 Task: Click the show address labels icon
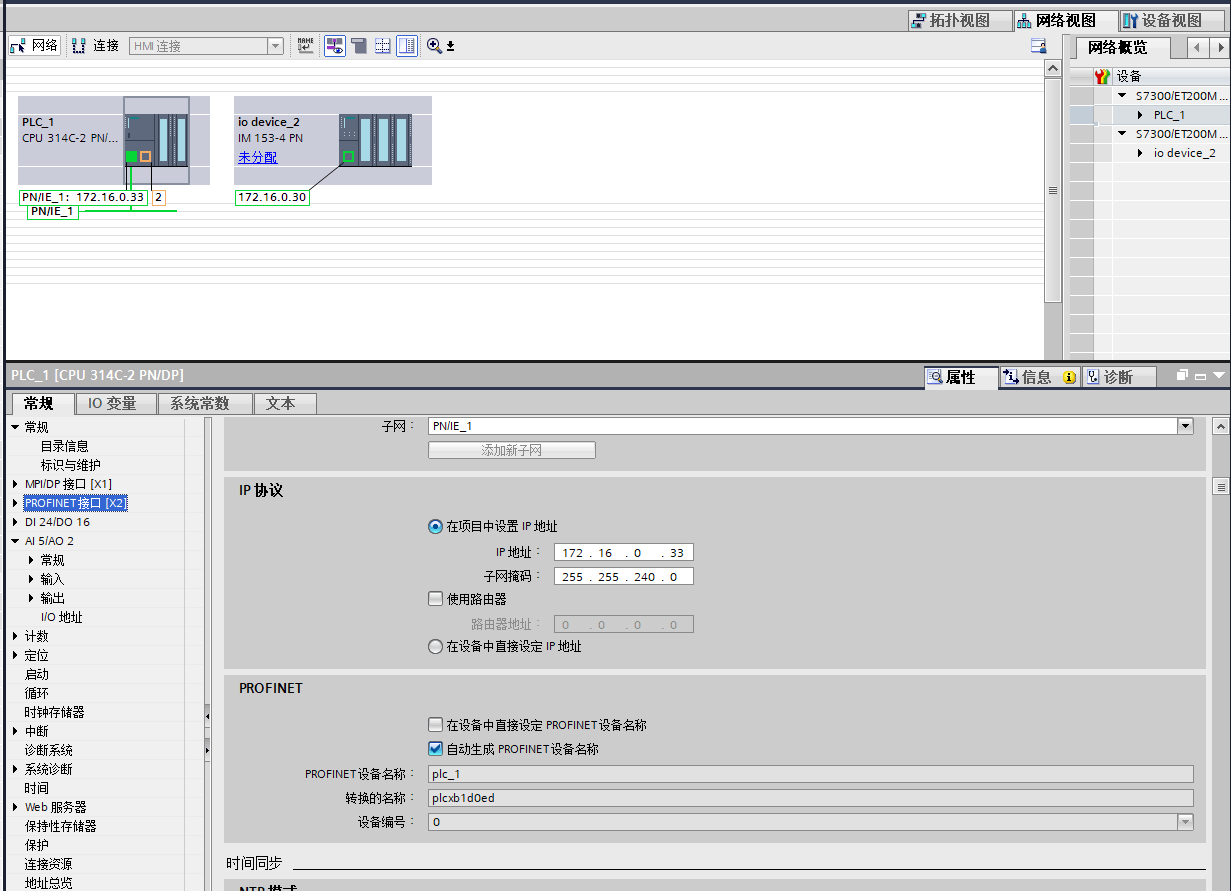[335, 46]
